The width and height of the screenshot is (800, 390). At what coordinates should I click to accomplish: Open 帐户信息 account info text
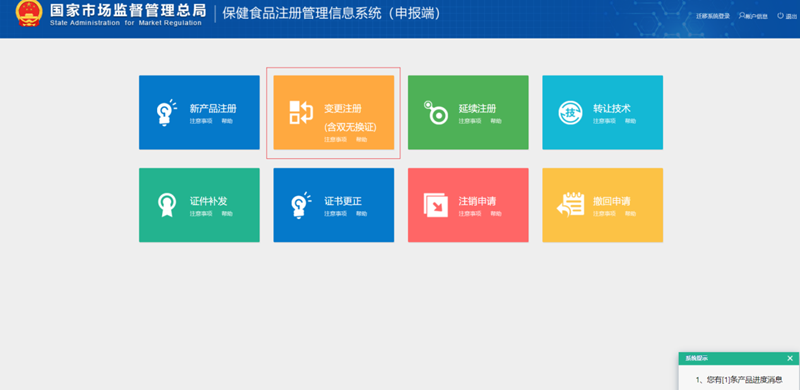756,16
